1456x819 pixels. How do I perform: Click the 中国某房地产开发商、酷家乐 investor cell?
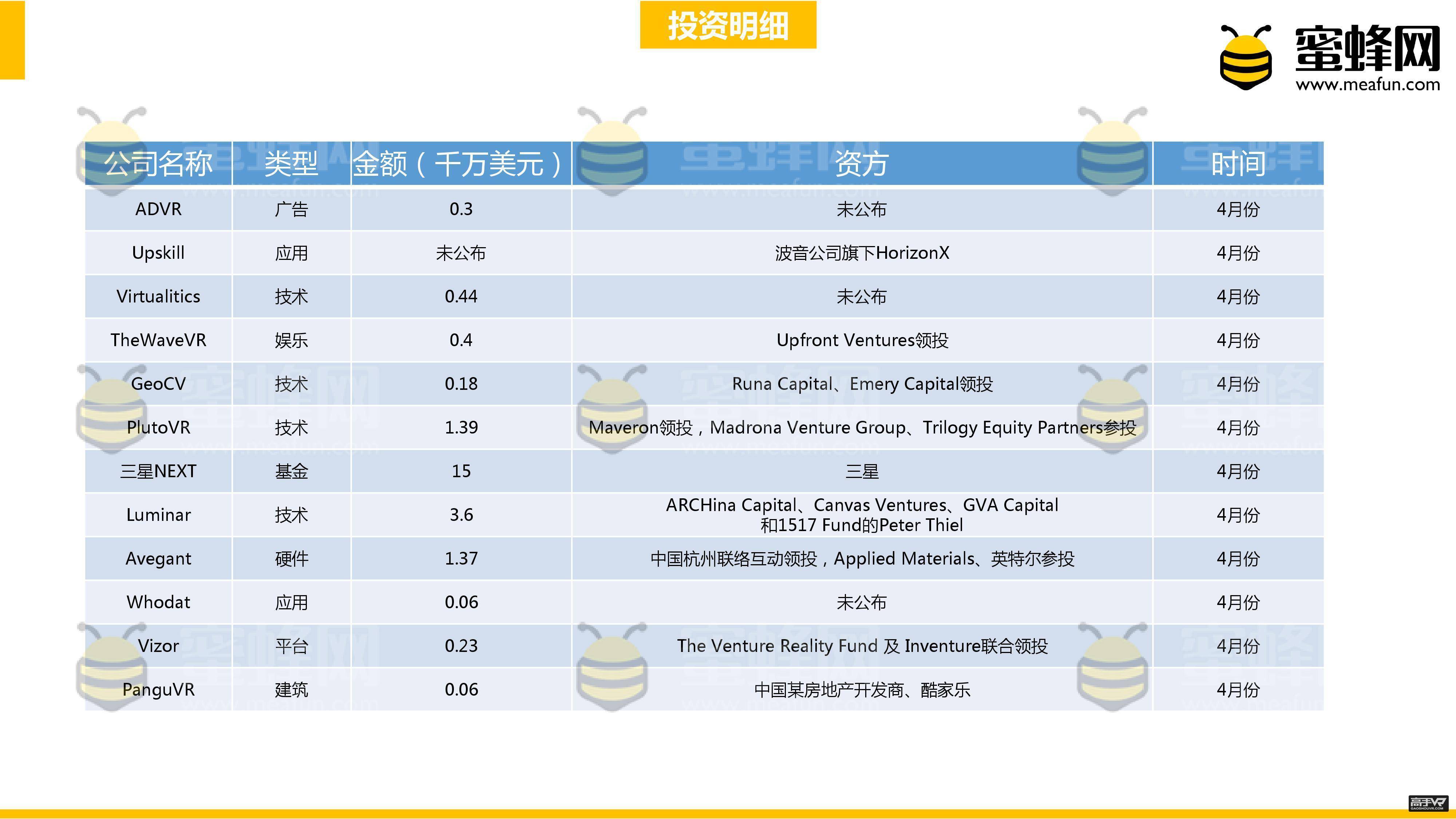click(x=862, y=689)
